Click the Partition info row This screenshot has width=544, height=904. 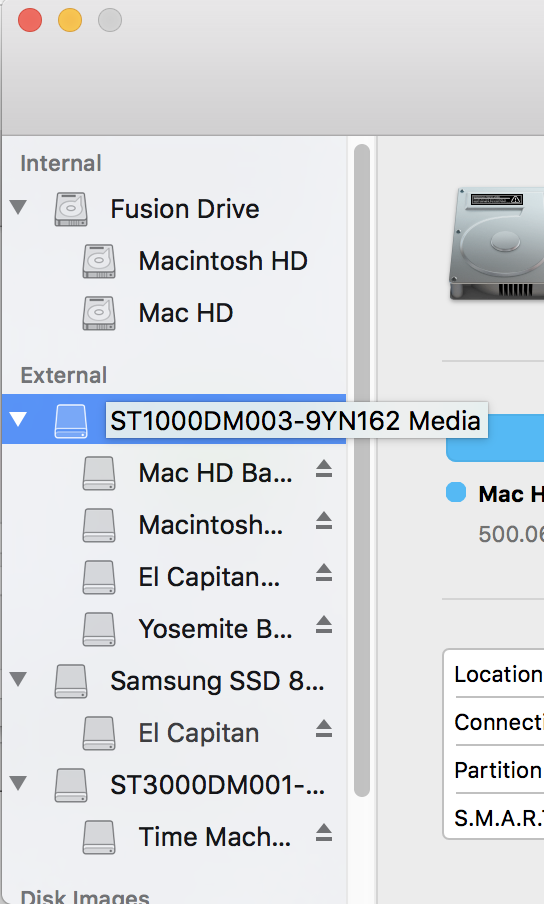499,770
